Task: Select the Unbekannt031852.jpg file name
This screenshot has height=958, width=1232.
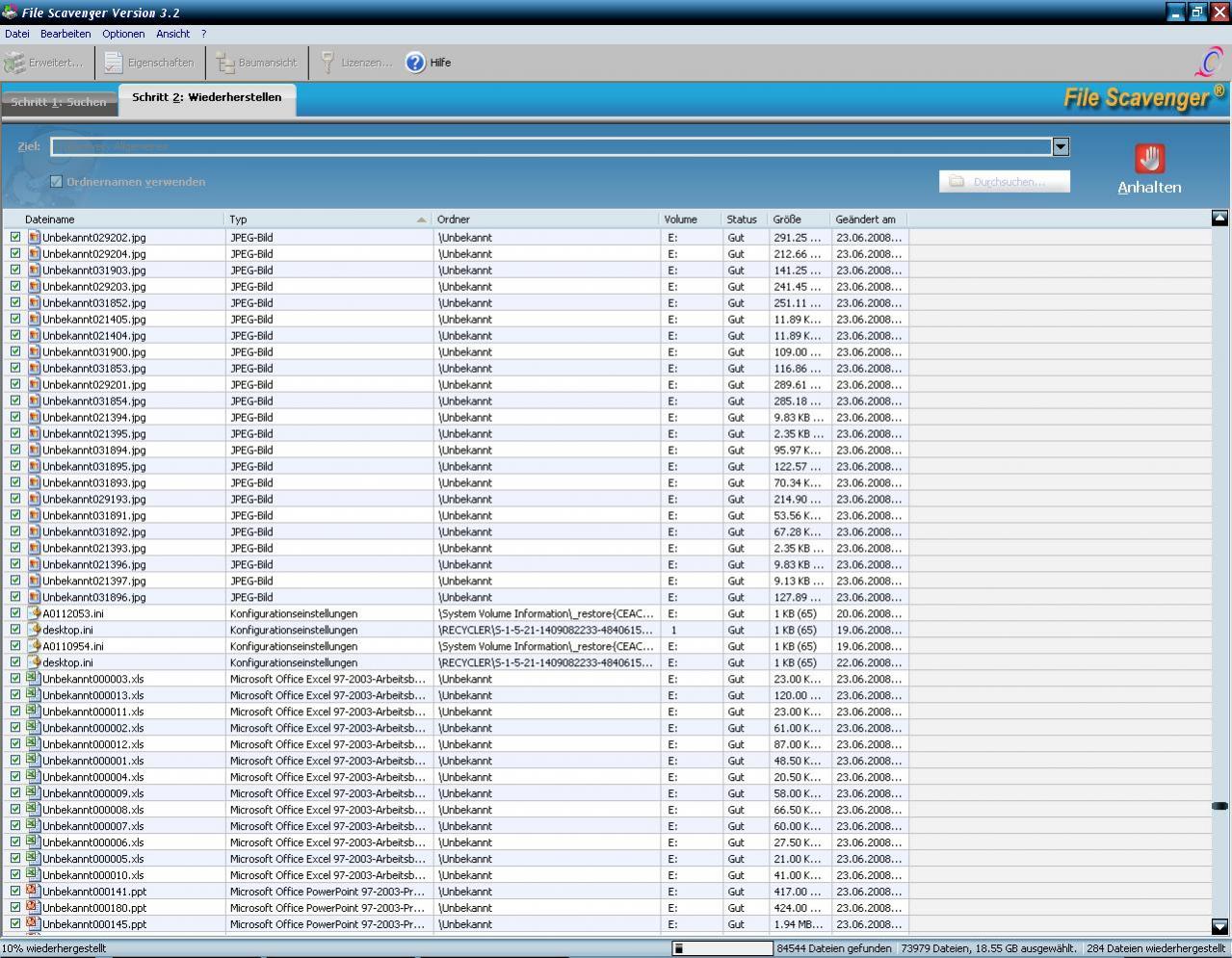Action: (94, 302)
